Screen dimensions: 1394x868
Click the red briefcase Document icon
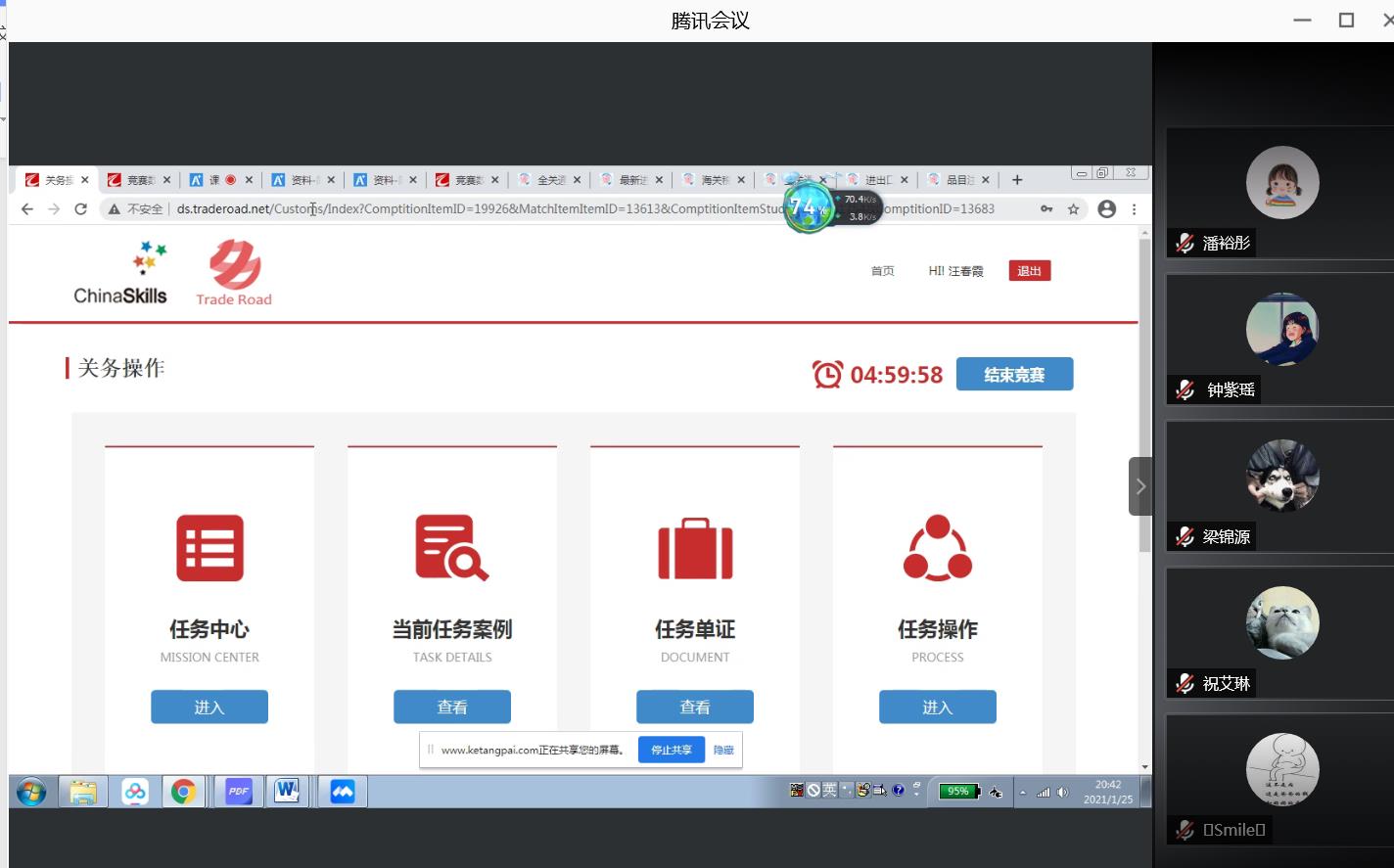pos(695,549)
